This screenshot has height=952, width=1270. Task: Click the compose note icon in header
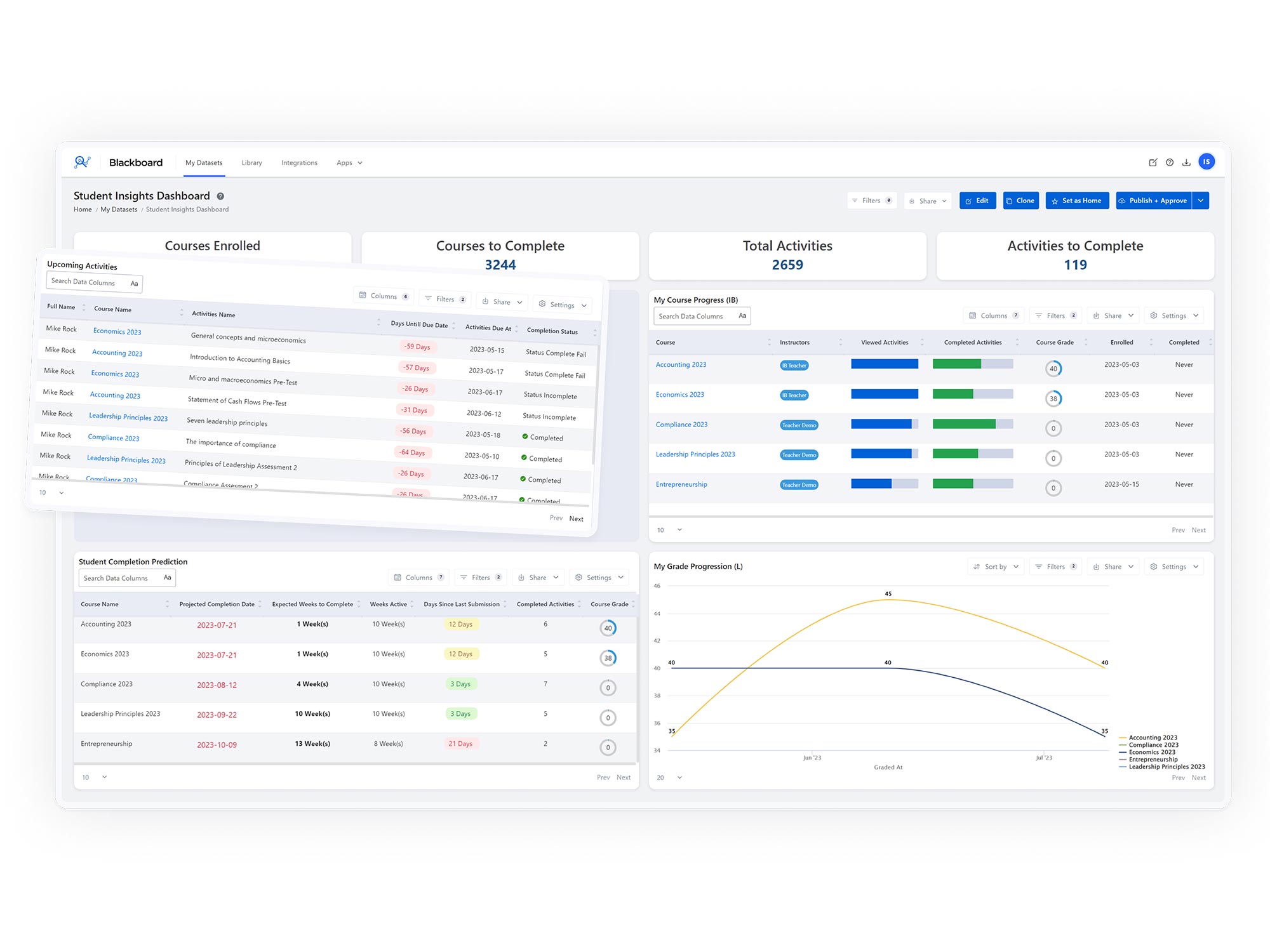(x=1153, y=162)
